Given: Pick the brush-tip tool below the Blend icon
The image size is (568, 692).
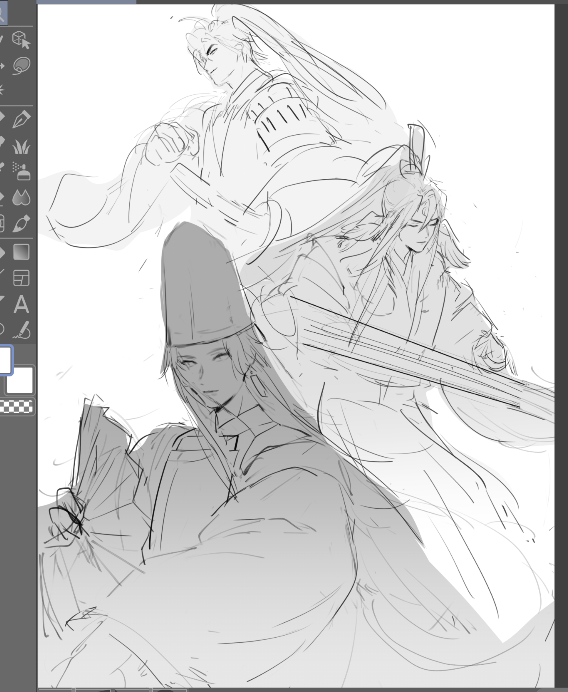Looking at the screenshot, I should tap(21, 223).
